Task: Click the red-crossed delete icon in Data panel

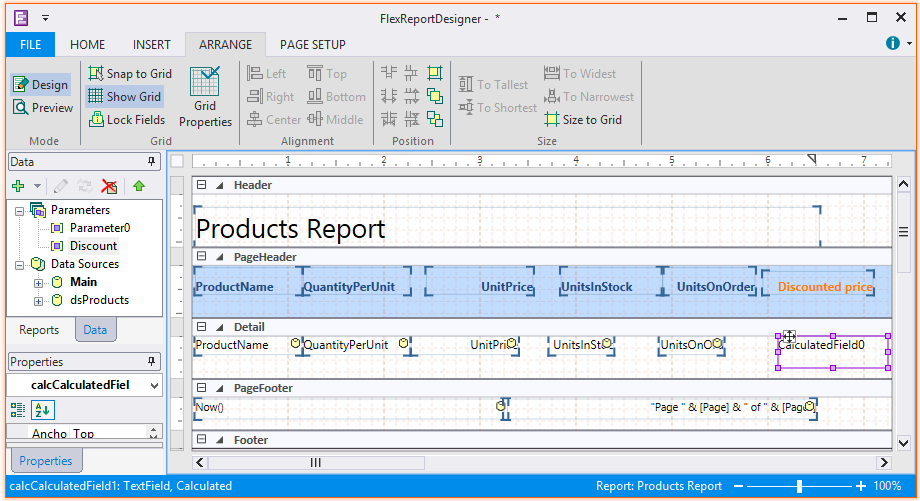Action: (x=110, y=186)
